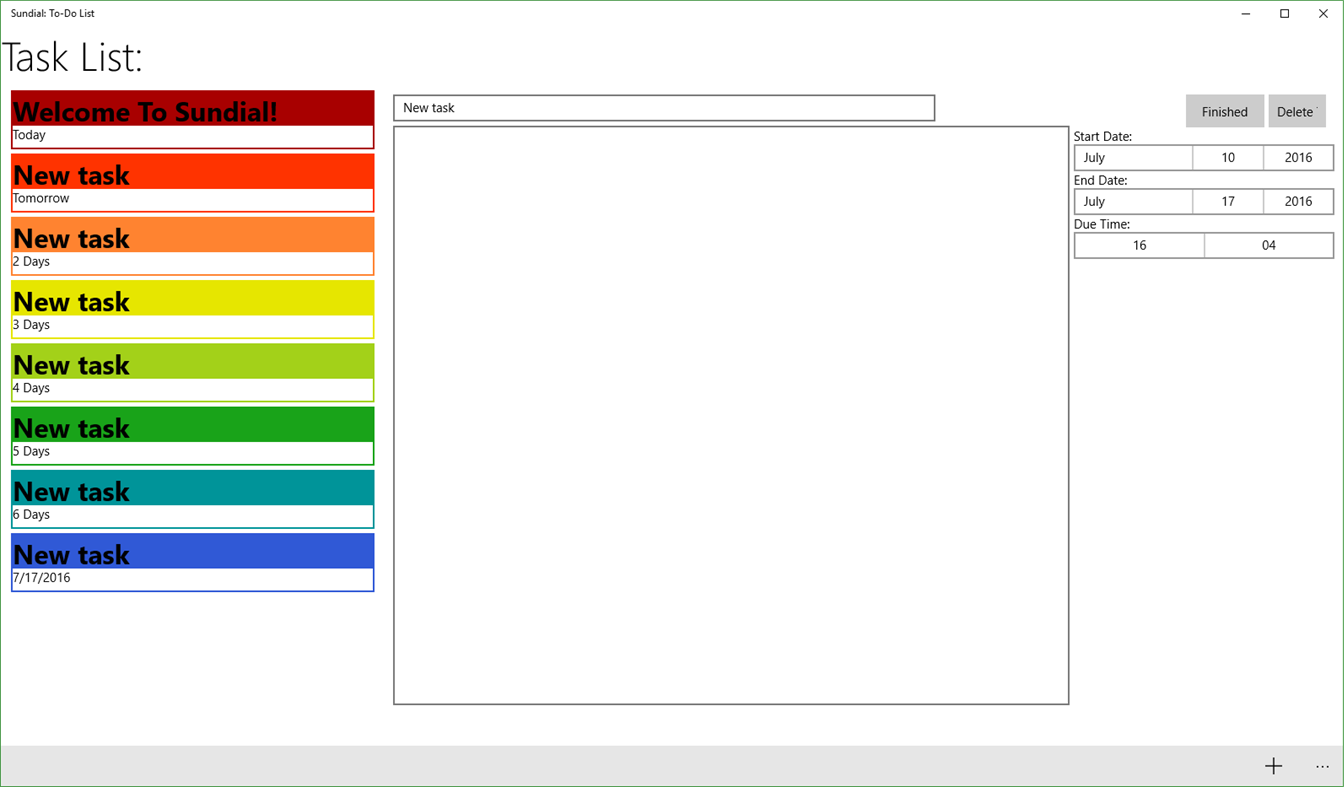Open the End Date month selector
1344x787 pixels.
tap(1133, 201)
